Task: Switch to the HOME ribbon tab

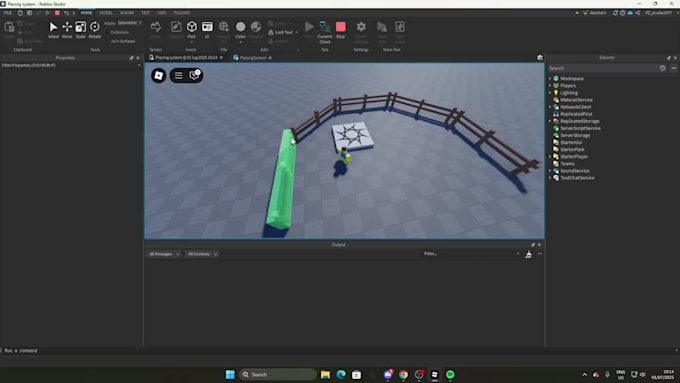Action: pos(86,13)
